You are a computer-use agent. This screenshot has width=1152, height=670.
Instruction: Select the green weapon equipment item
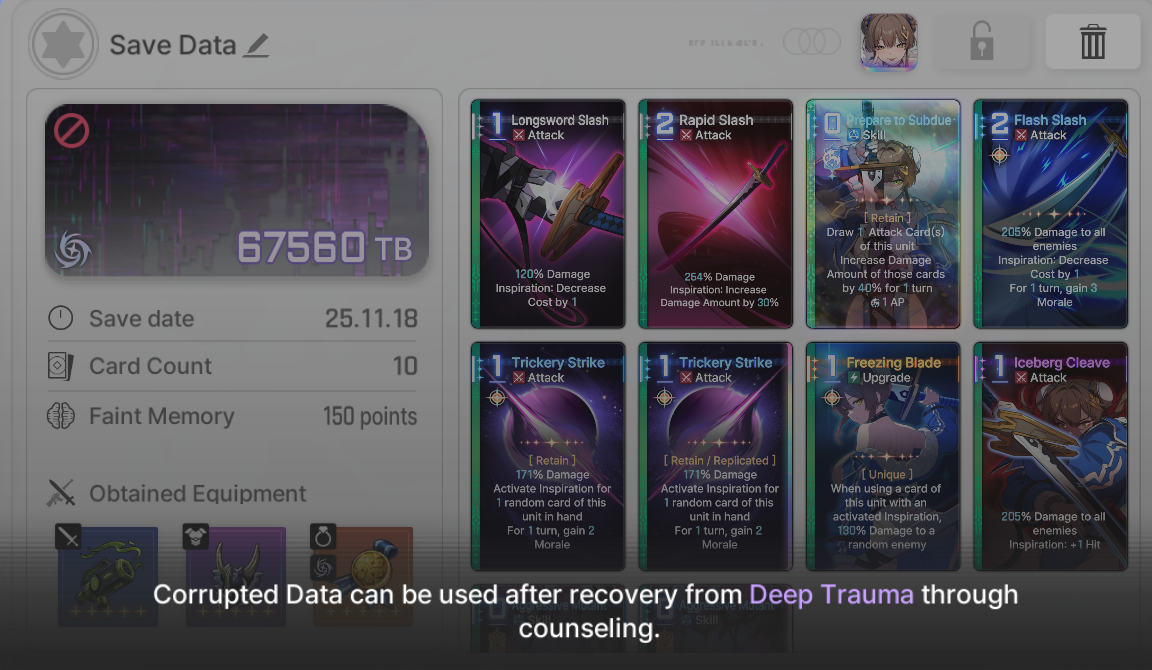tap(108, 575)
